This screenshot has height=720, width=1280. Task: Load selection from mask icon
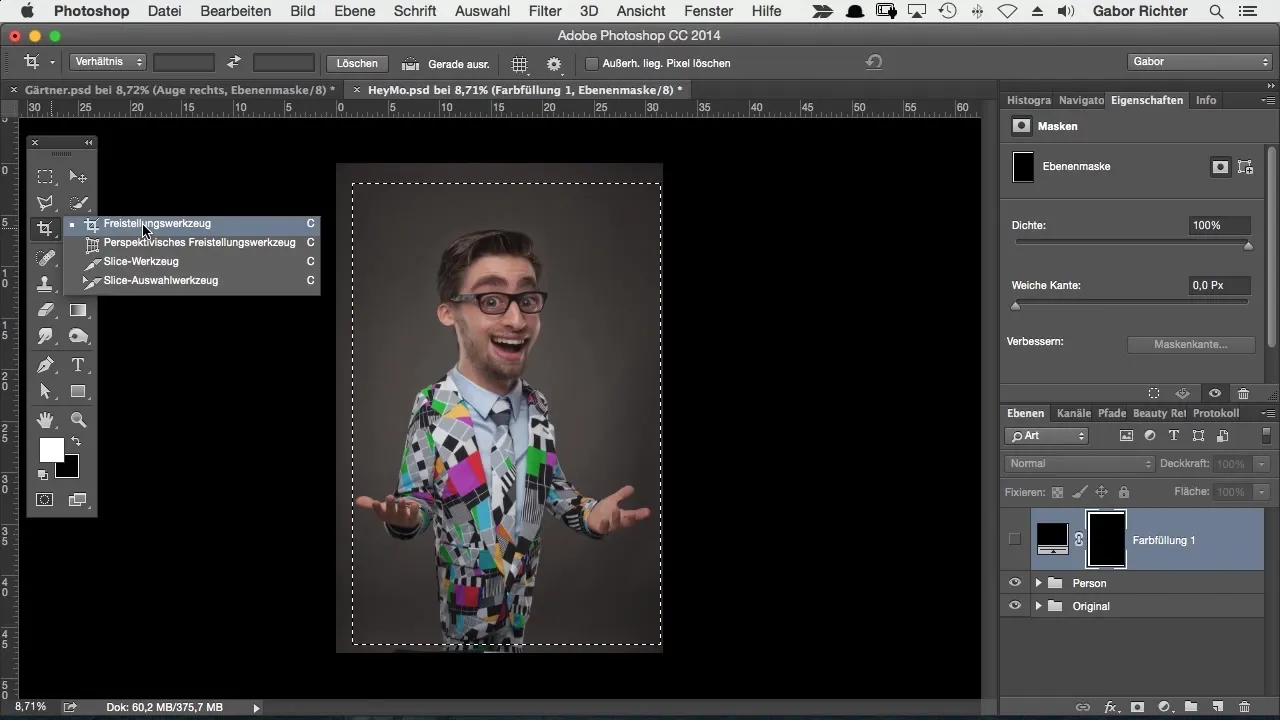[x=1153, y=394]
